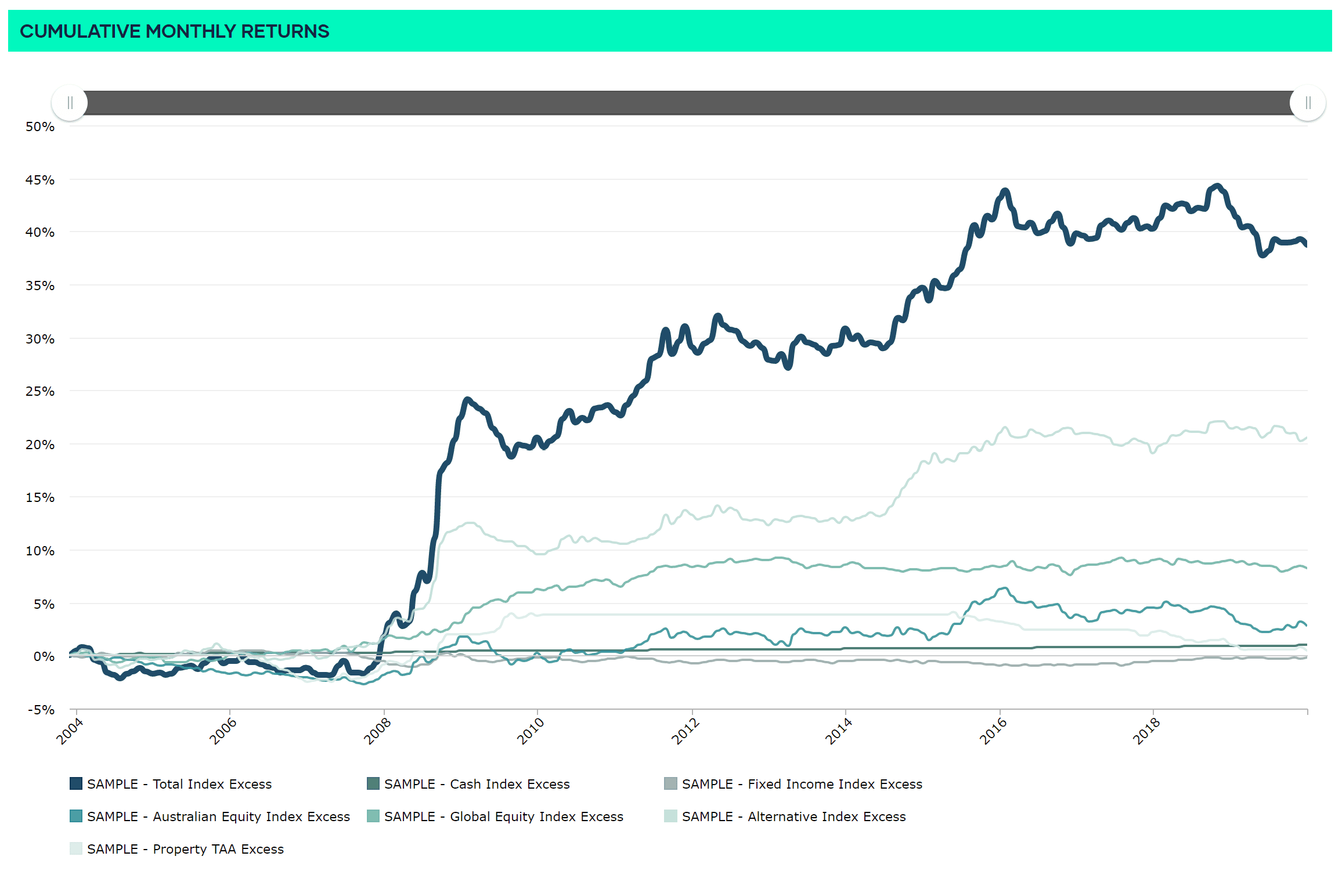The height and width of the screenshot is (896, 1342).
Task: Toggle the Total Index Excess series label
Action: [x=179, y=784]
